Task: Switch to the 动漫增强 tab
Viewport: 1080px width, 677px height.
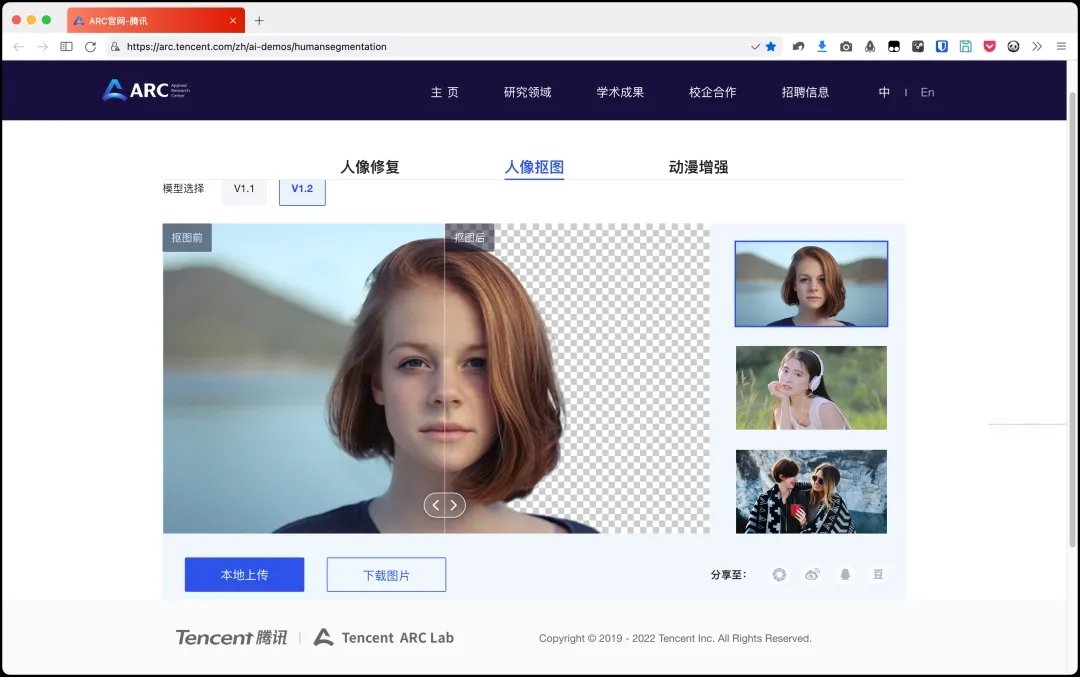Action: pyautogui.click(x=698, y=167)
